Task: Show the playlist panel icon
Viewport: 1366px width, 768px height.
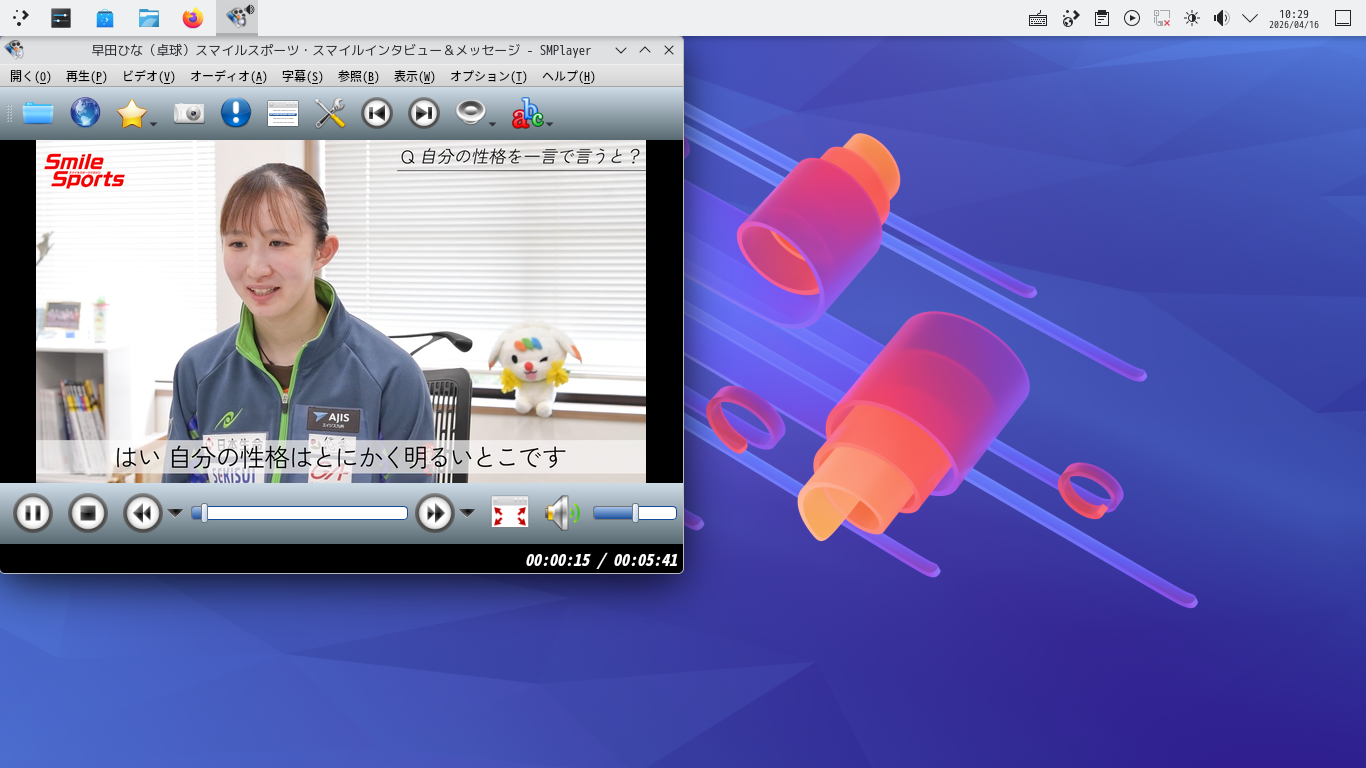Action: [283, 113]
